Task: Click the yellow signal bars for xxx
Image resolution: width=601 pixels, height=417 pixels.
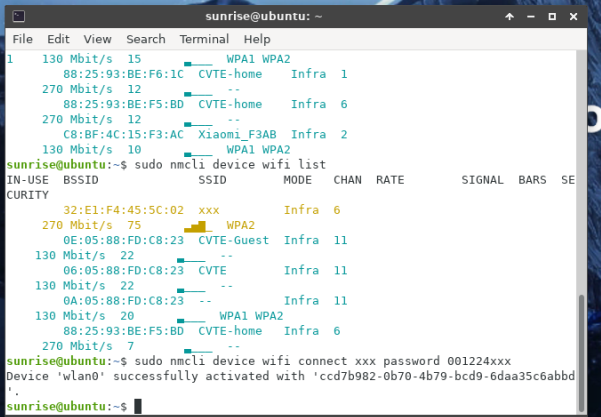Action: 198,227
